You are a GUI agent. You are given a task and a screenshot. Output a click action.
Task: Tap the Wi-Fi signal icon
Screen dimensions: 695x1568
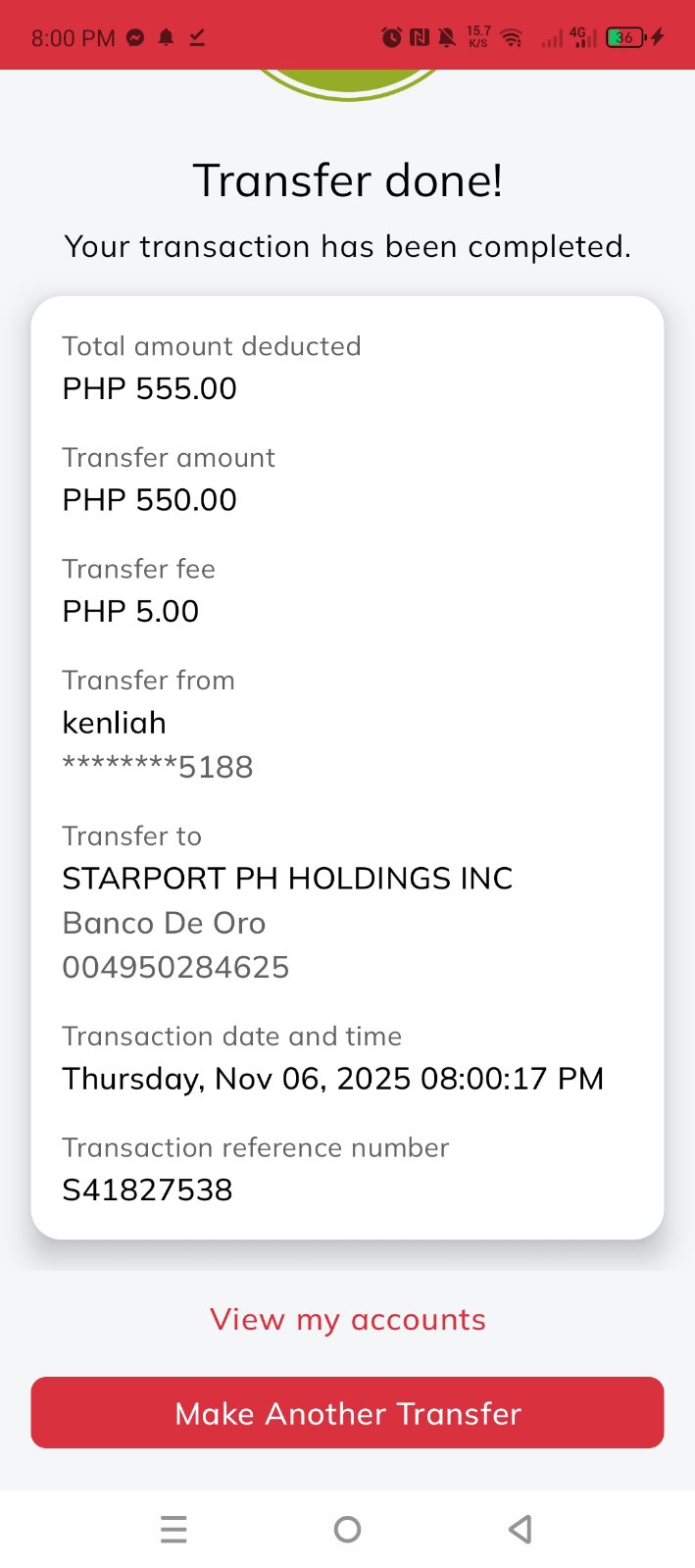pos(511,38)
